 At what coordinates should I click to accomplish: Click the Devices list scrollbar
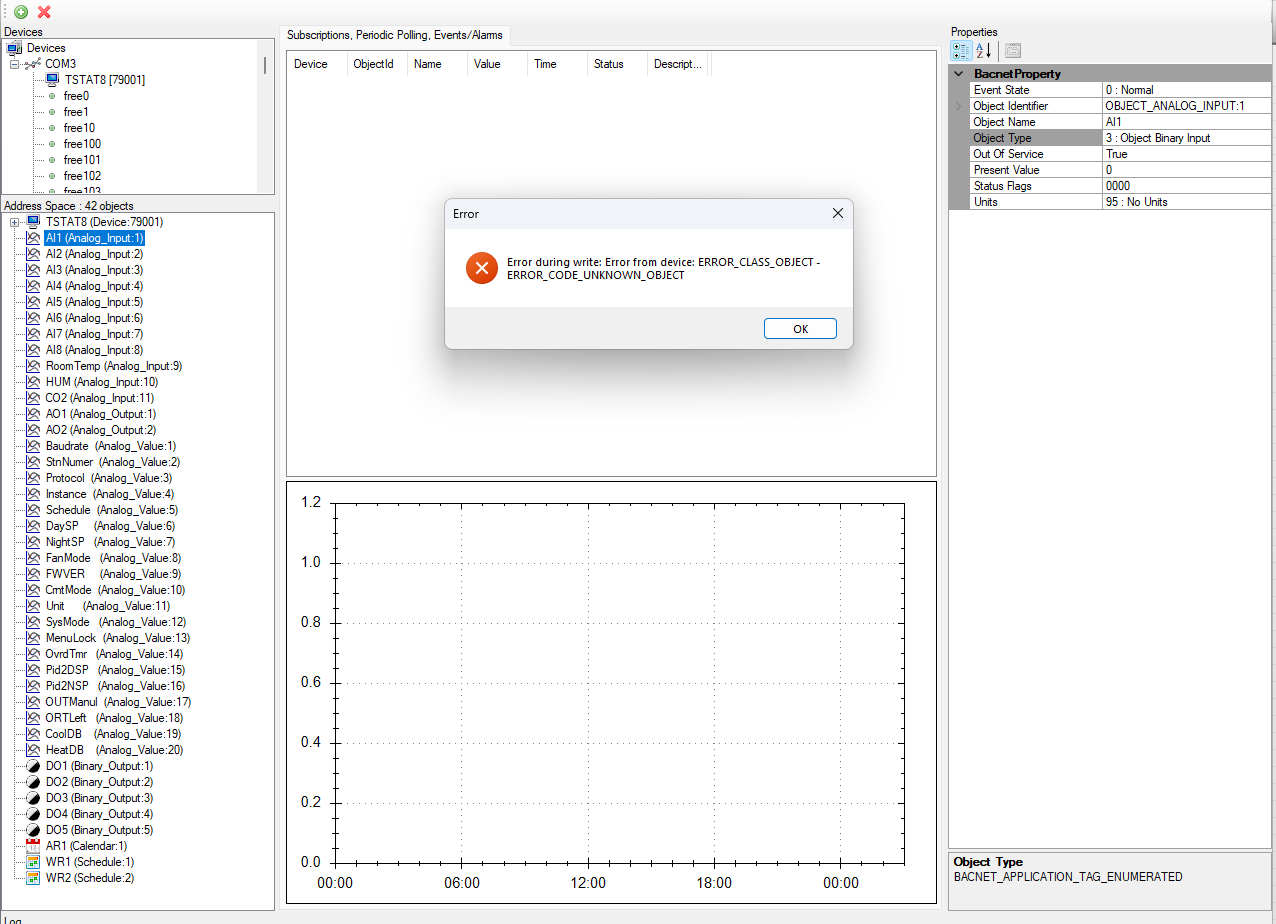pyautogui.click(x=265, y=66)
